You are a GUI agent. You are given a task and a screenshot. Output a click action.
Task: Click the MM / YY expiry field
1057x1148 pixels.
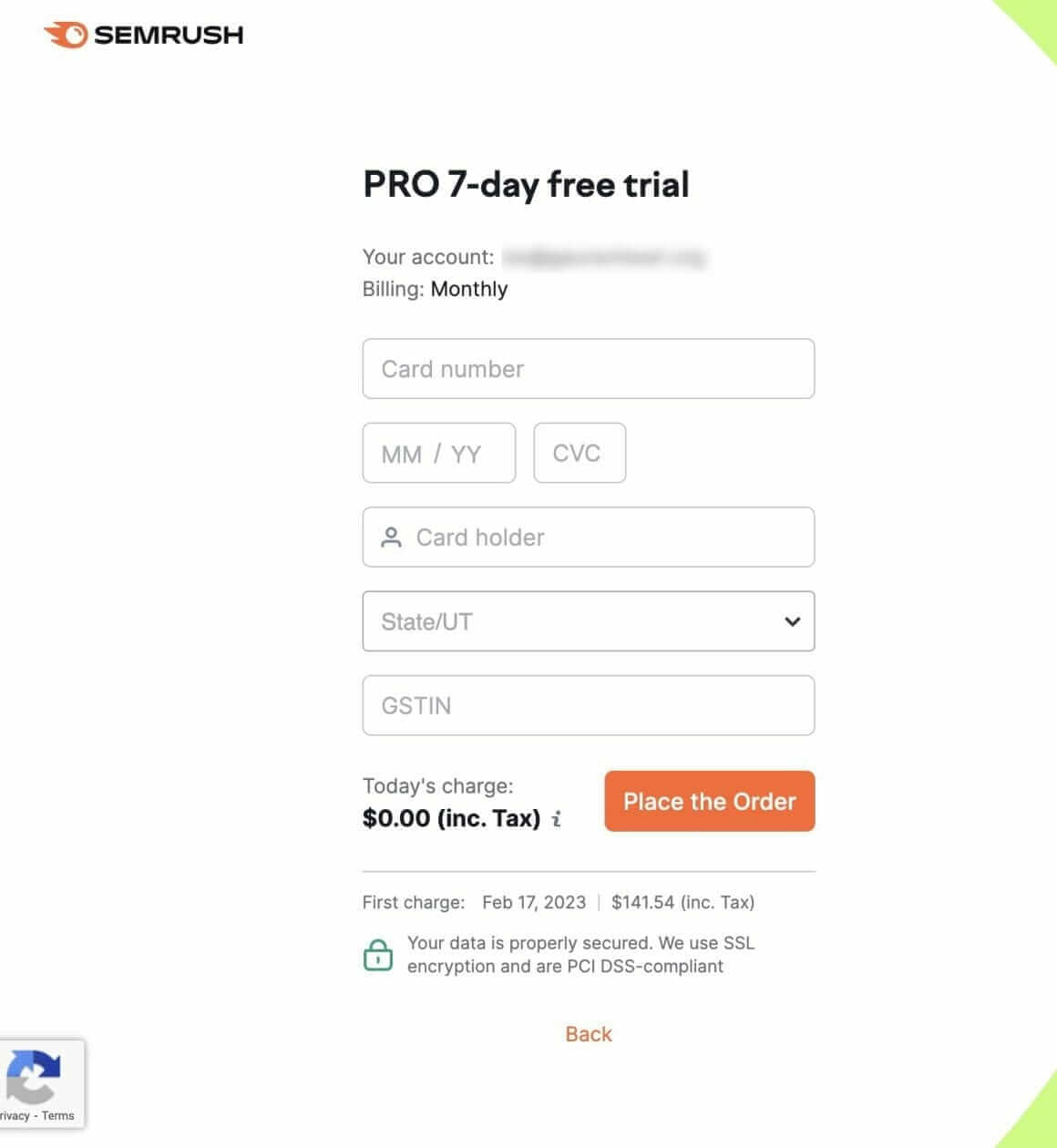coord(438,454)
